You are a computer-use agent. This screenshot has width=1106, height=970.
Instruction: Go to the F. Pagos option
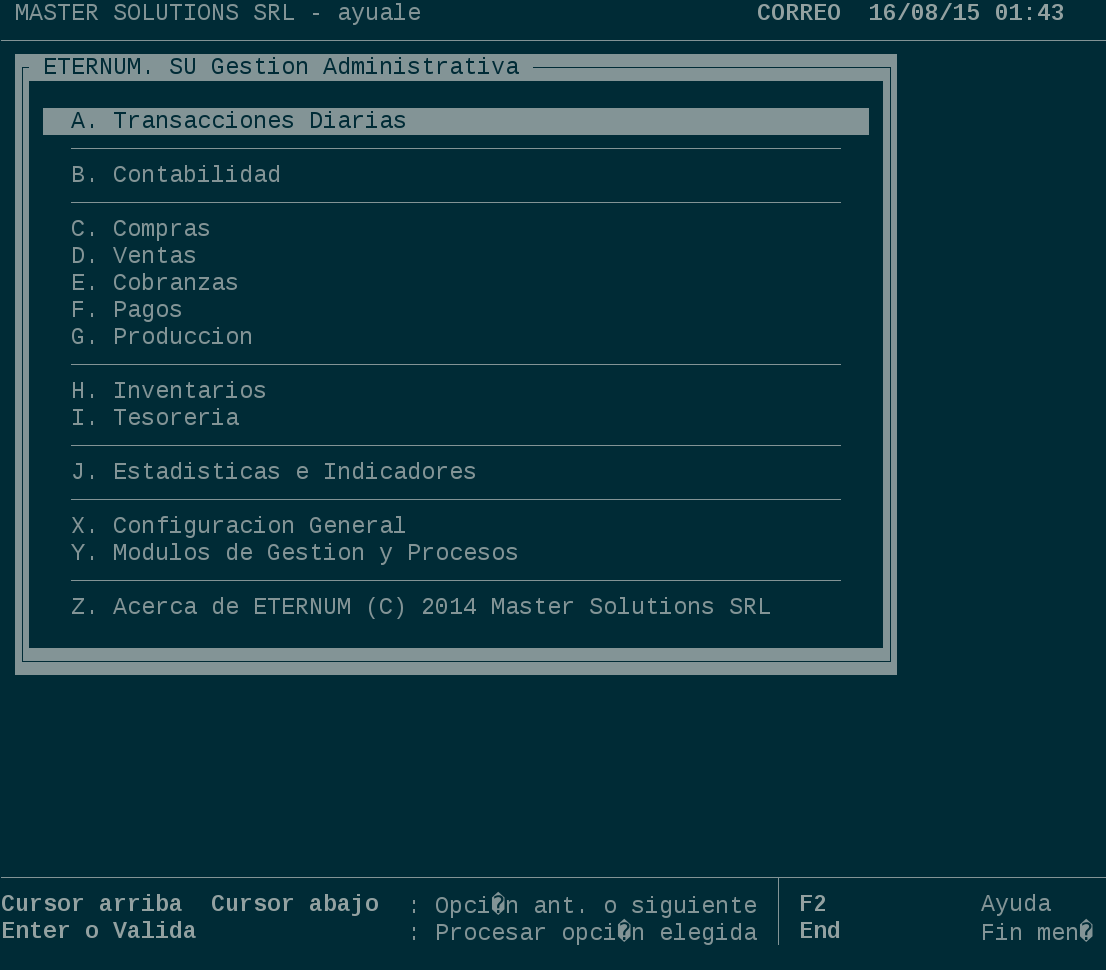126,310
